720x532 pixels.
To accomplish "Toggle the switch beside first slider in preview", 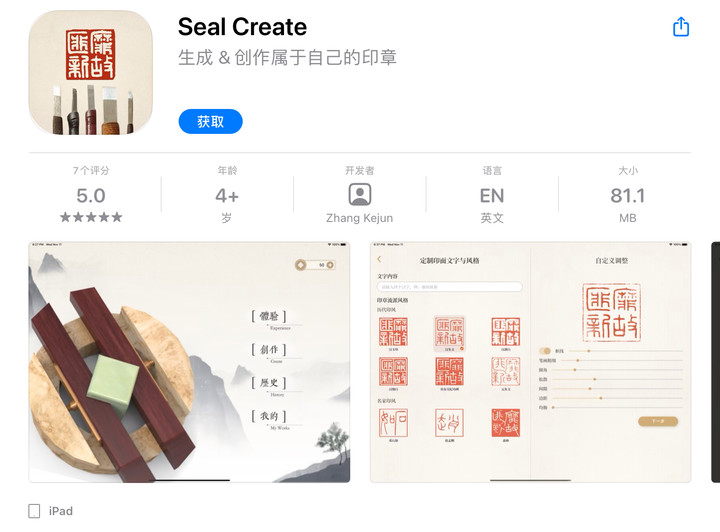I will (545, 351).
